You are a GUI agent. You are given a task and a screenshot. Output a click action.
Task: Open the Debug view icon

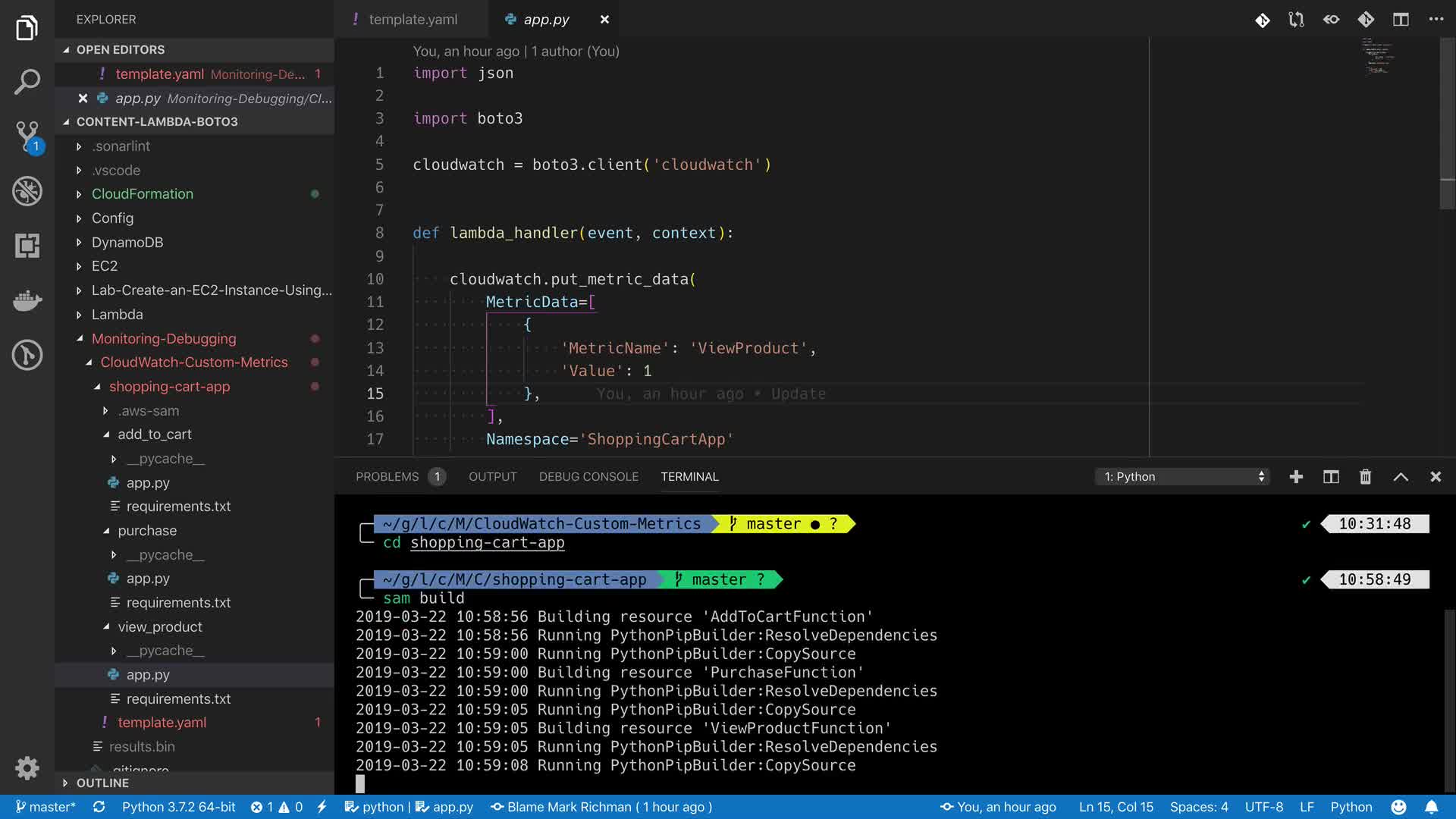coord(27,191)
